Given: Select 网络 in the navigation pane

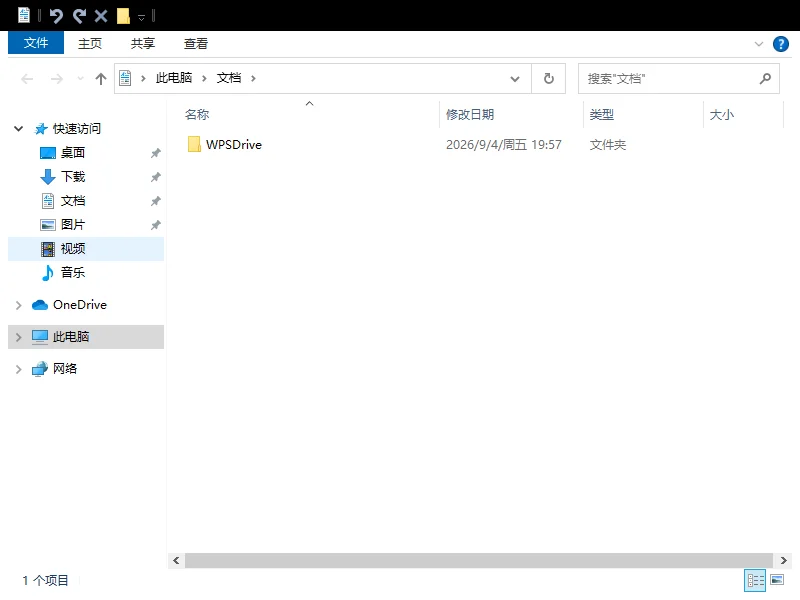Looking at the screenshot, I should pyautogui.click(x=64, y=368).
